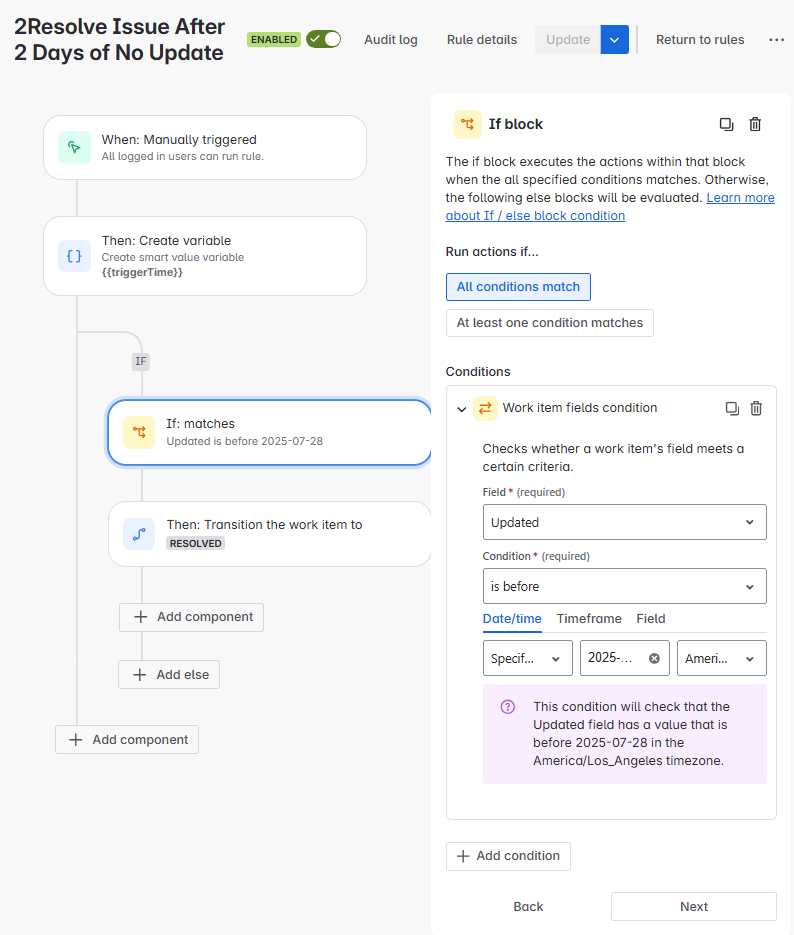Click the manual trigger cursor icon

coord(75,147)
